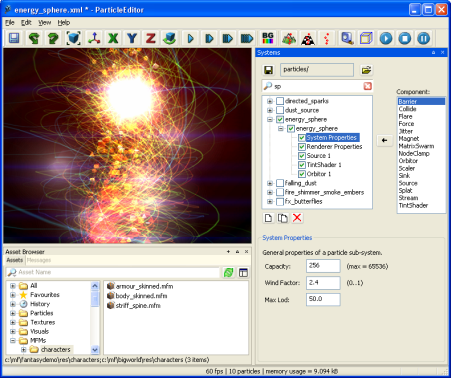Screen dimensions: 451x378
Task: Click the Redo green arrow icon
Action: click(x=53, y=38)
